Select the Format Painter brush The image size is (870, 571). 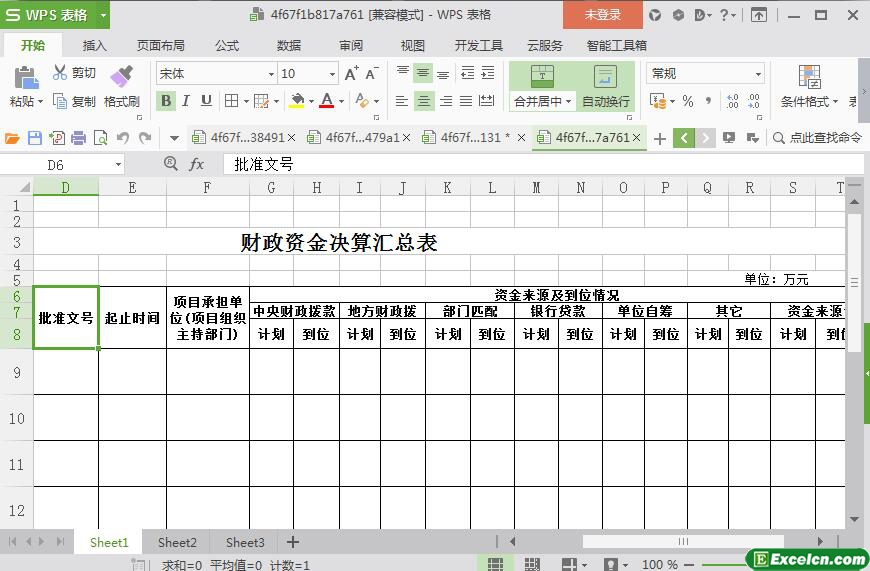122,76
